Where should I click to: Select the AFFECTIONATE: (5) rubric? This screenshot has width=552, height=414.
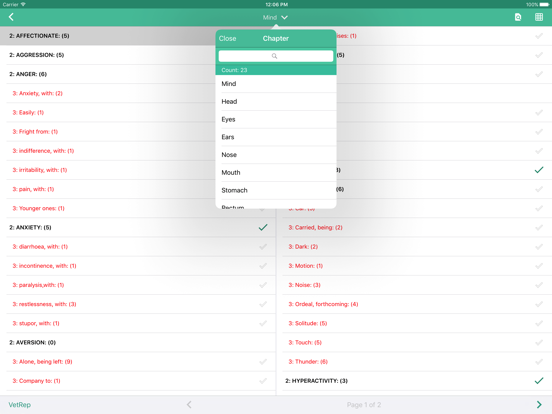(x=39, y=36)
